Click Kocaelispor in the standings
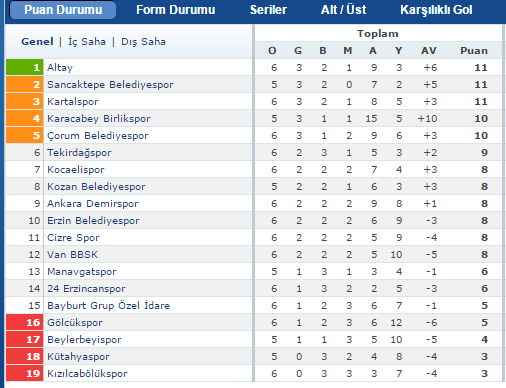Image resolution: width=506 pixels, height=388 pixels. coord(76,170)
